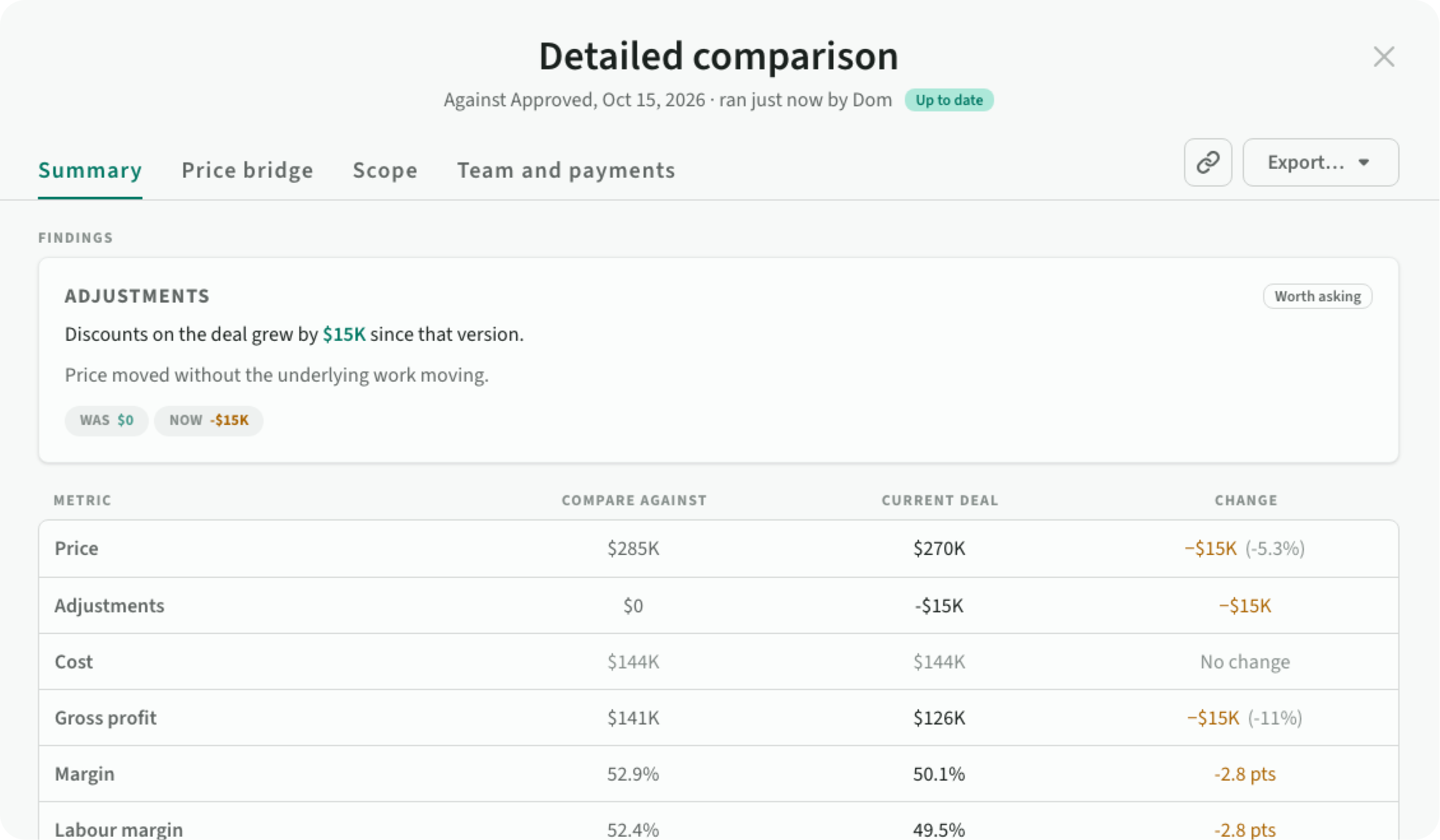Copy link with the chain icon button
Image resolution: width=1440 pixels, height=840 pixels.
coord(1208,163)
